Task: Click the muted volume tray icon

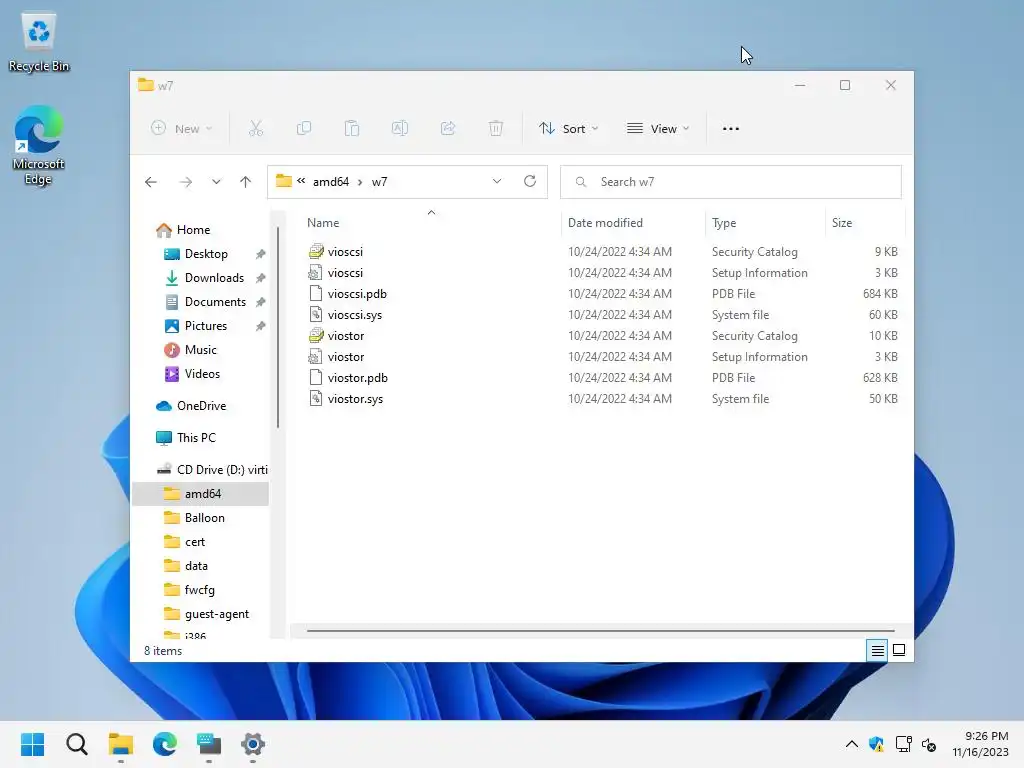Action: click(x=929, y=744)
